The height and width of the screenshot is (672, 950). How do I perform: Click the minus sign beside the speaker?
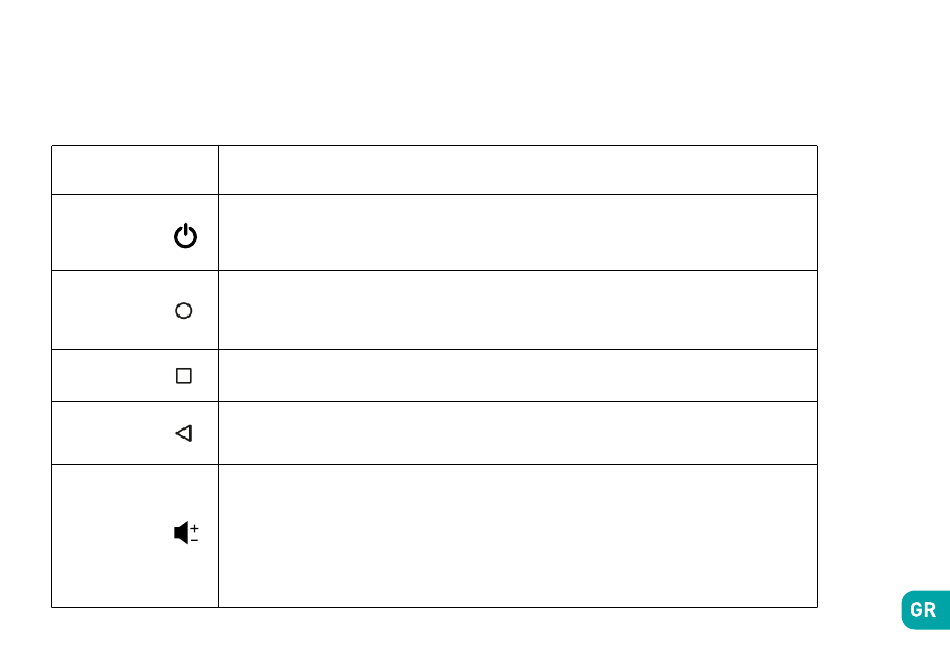tap(194, 539)
